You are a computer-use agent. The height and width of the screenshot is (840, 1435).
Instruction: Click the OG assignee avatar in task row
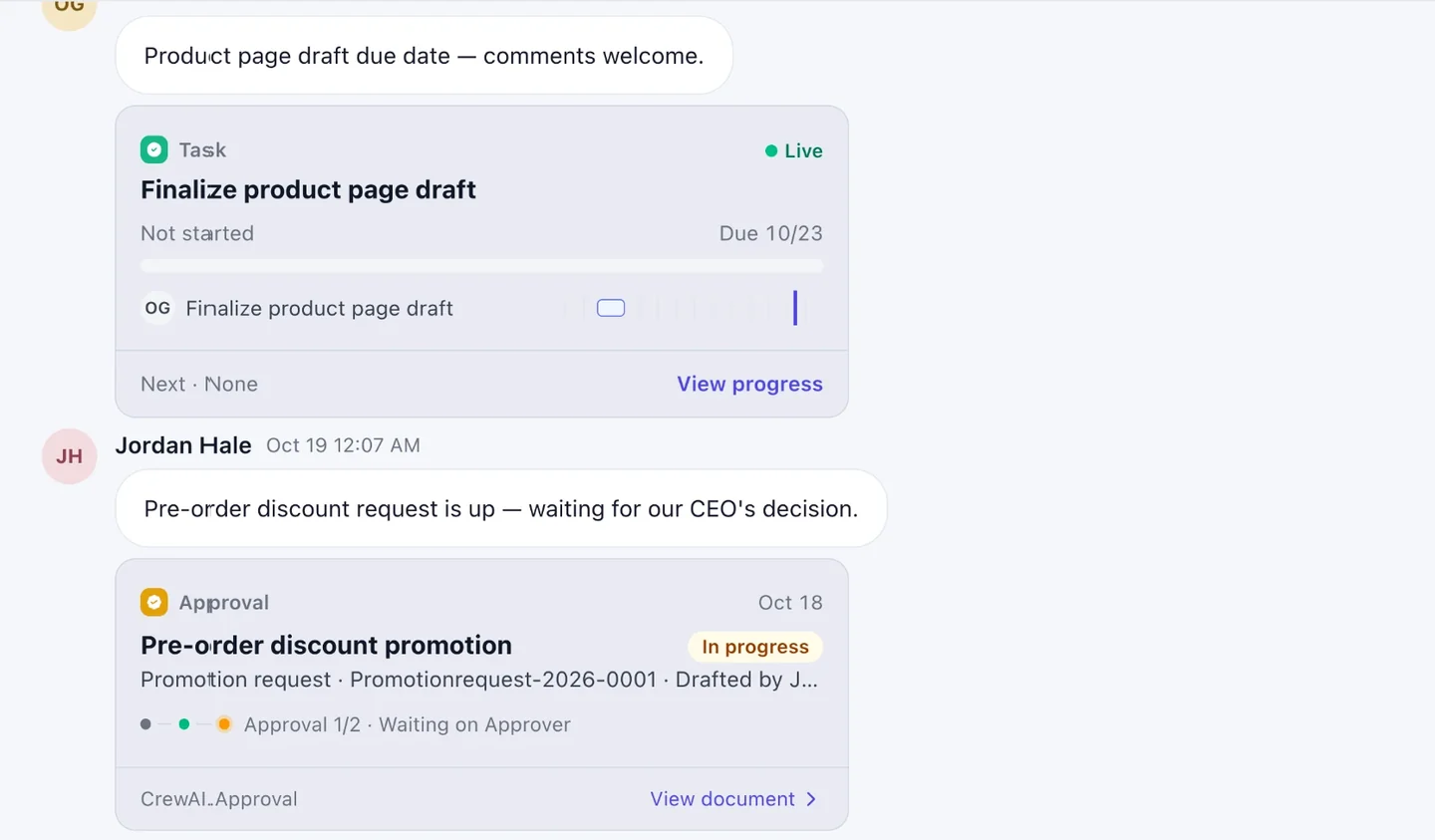click(157, 308)
